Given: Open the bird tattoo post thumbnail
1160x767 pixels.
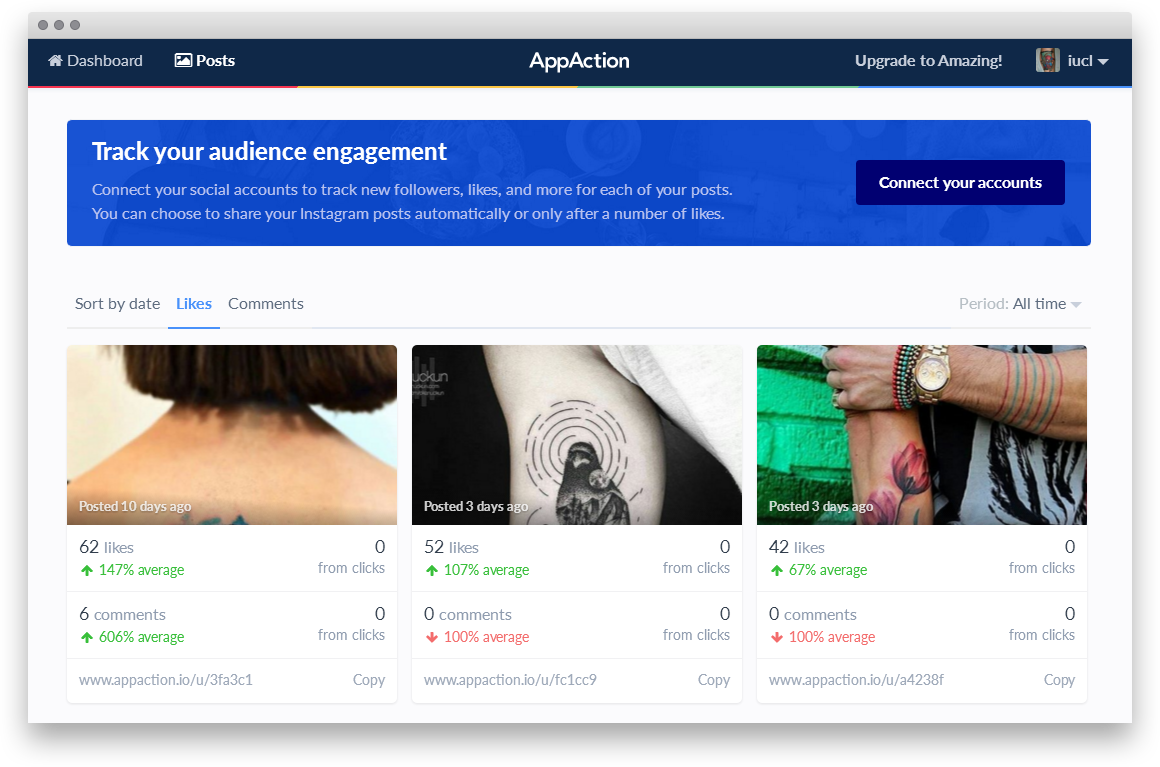Looking at the screenshot, I should [577, 435].
